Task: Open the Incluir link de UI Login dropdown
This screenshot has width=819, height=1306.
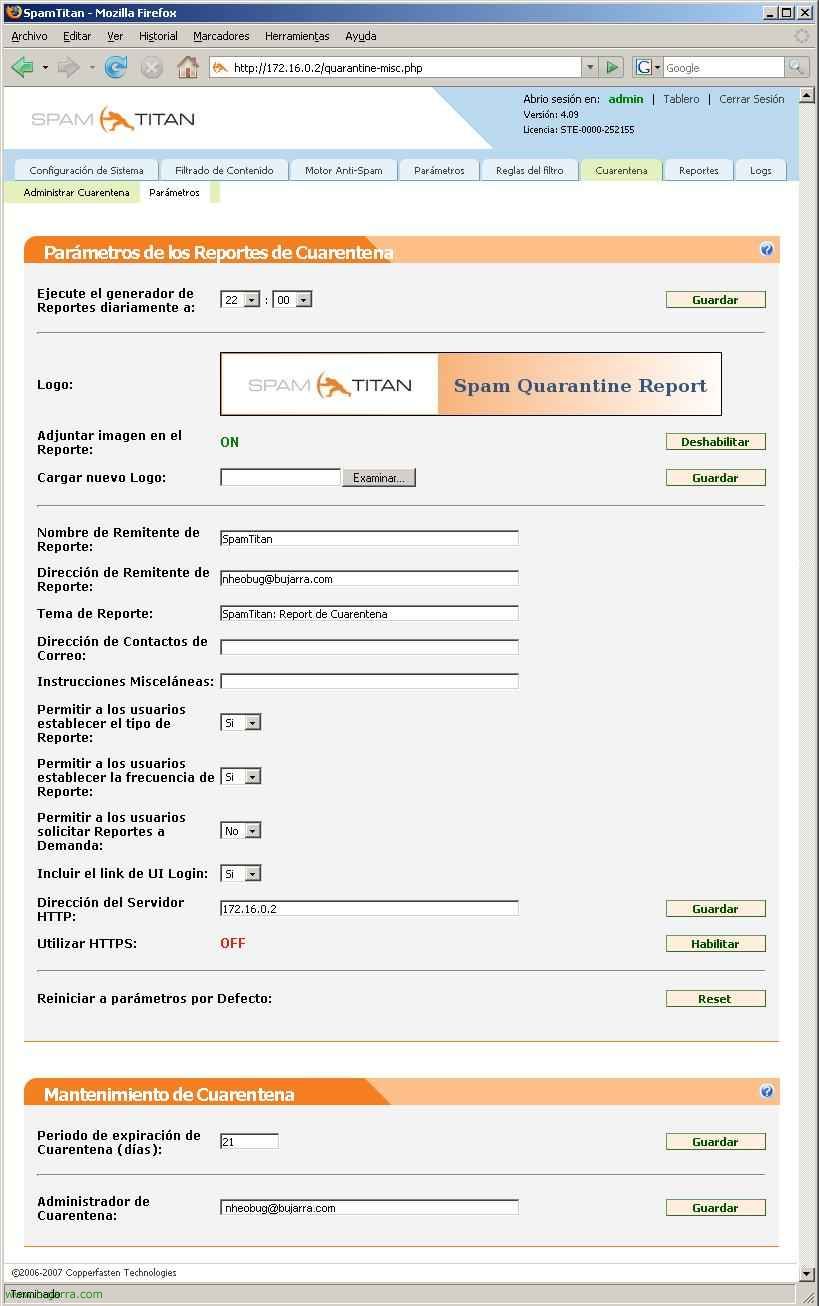Action: click(240, 873)
